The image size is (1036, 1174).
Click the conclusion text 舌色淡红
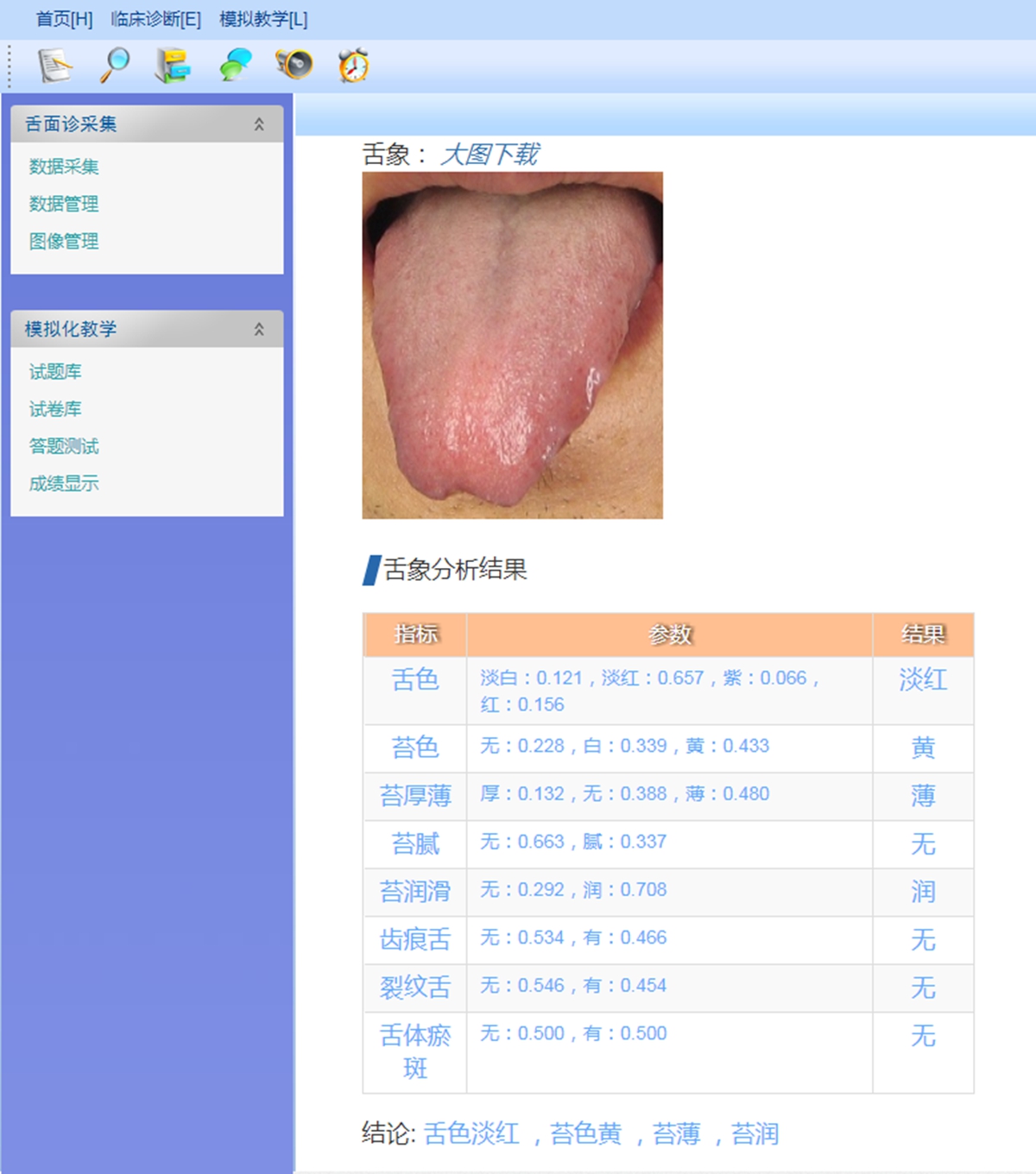tap(471, 1133)
